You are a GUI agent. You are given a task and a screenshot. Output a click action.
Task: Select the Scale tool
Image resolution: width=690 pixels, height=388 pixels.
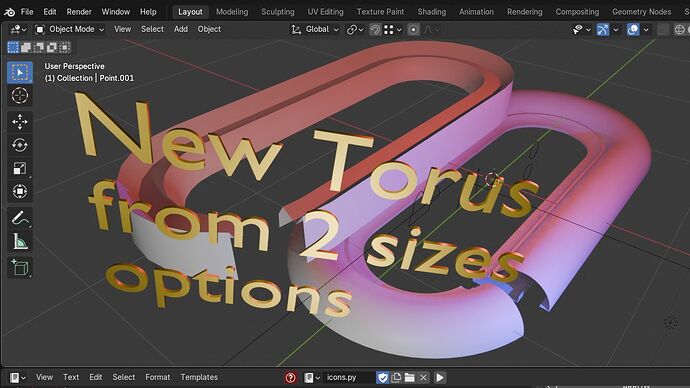(x=20, y=168)
